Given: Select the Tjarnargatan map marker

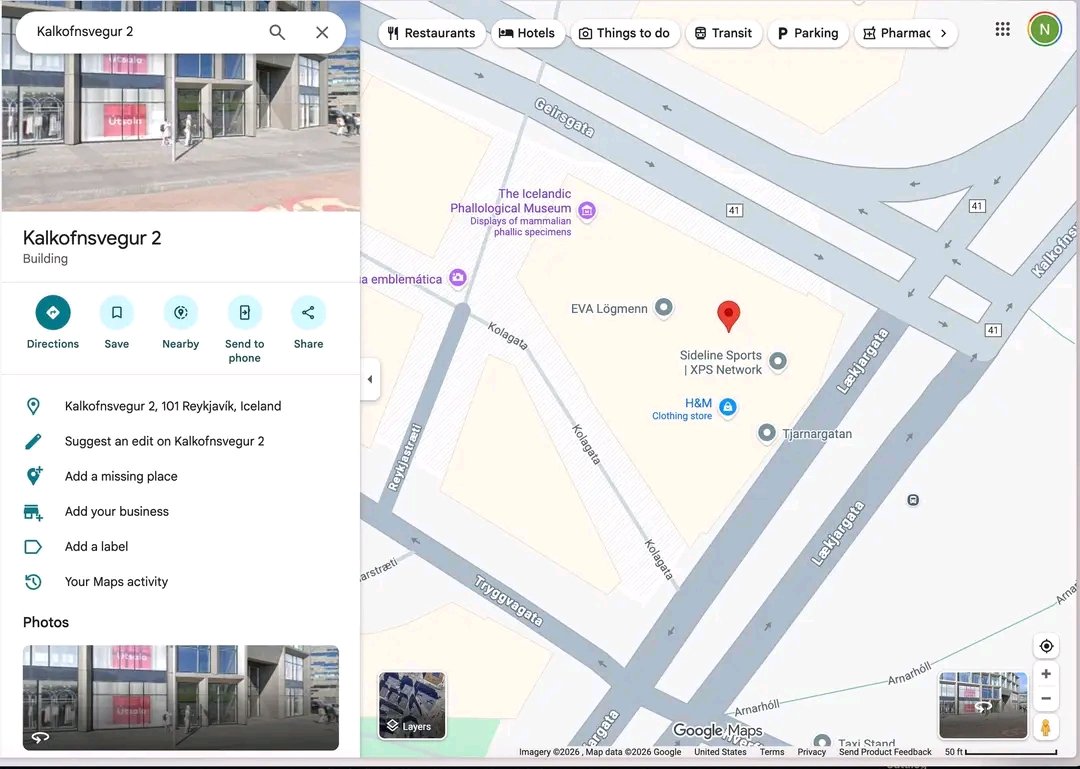Looking at the screenshot, I should [767, 433].
